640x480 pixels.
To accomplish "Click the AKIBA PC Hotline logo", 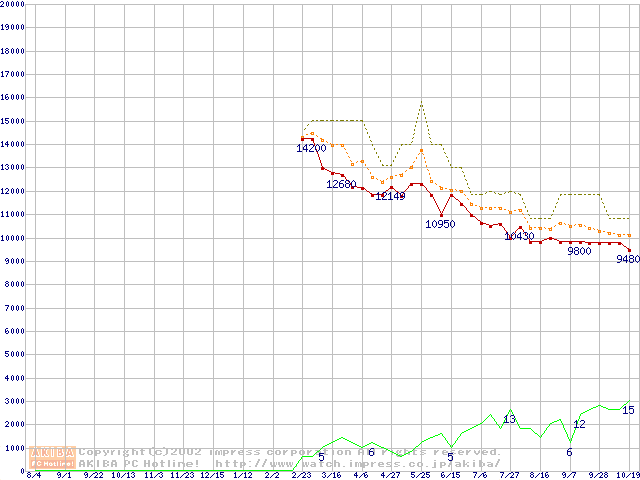I will [x=53, y=457].
